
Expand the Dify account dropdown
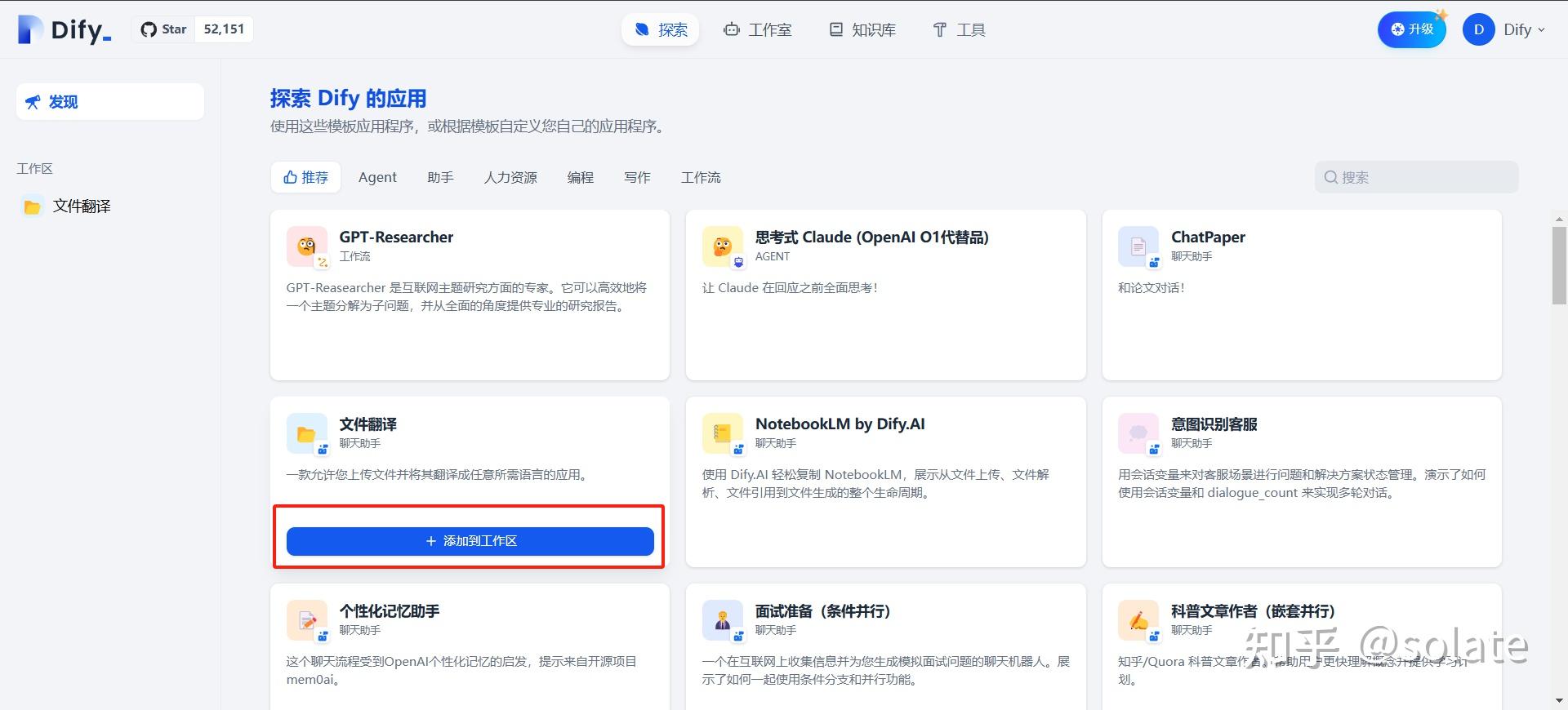pos(1524,30)
